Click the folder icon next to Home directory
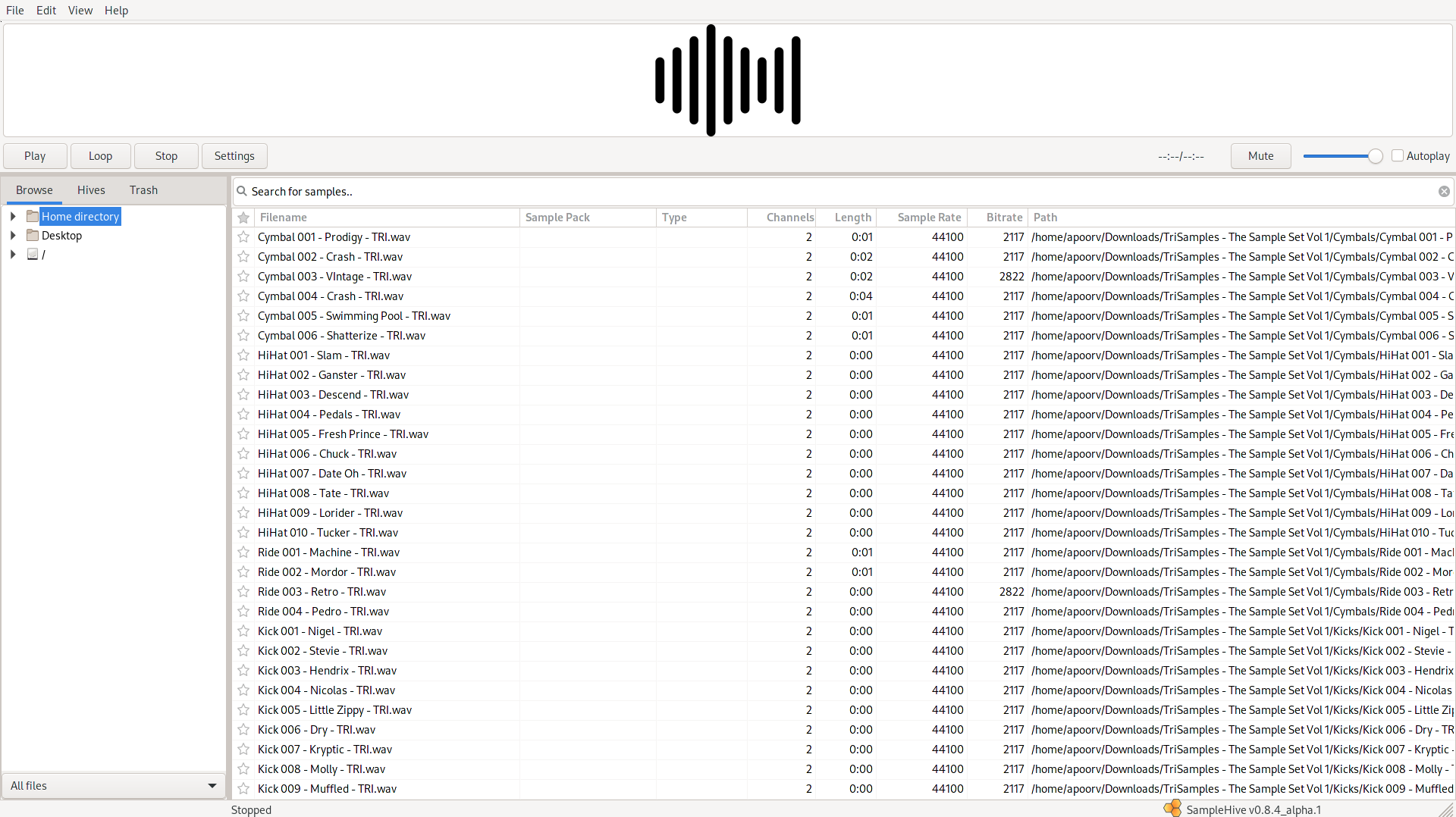Viewport: 1456px width, 817px height. [33, 216]
